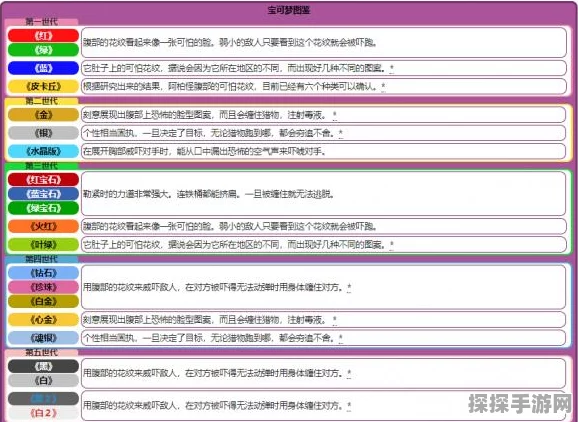578x422 pixels.
Task: Open the 《水晶版》 version link
Action: click(43, 151)
